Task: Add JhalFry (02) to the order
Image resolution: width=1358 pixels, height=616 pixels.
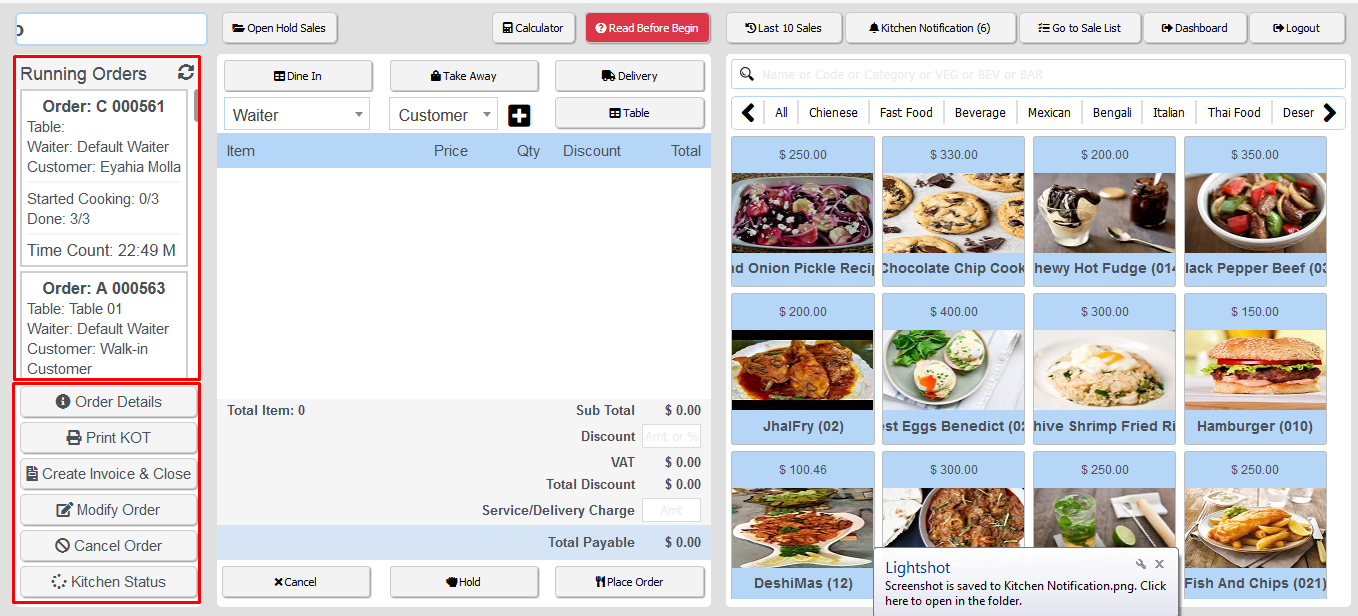Action: click(802, 369)
